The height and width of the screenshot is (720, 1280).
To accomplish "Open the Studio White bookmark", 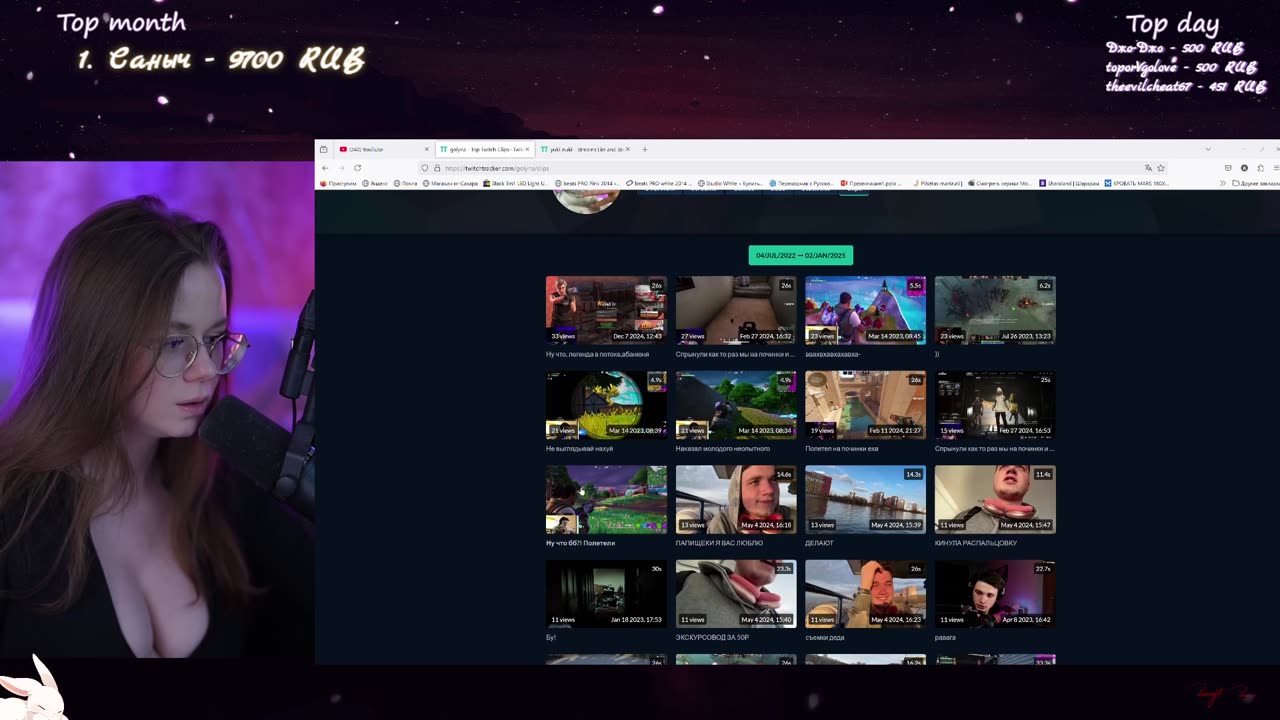I will click(732, 183).
